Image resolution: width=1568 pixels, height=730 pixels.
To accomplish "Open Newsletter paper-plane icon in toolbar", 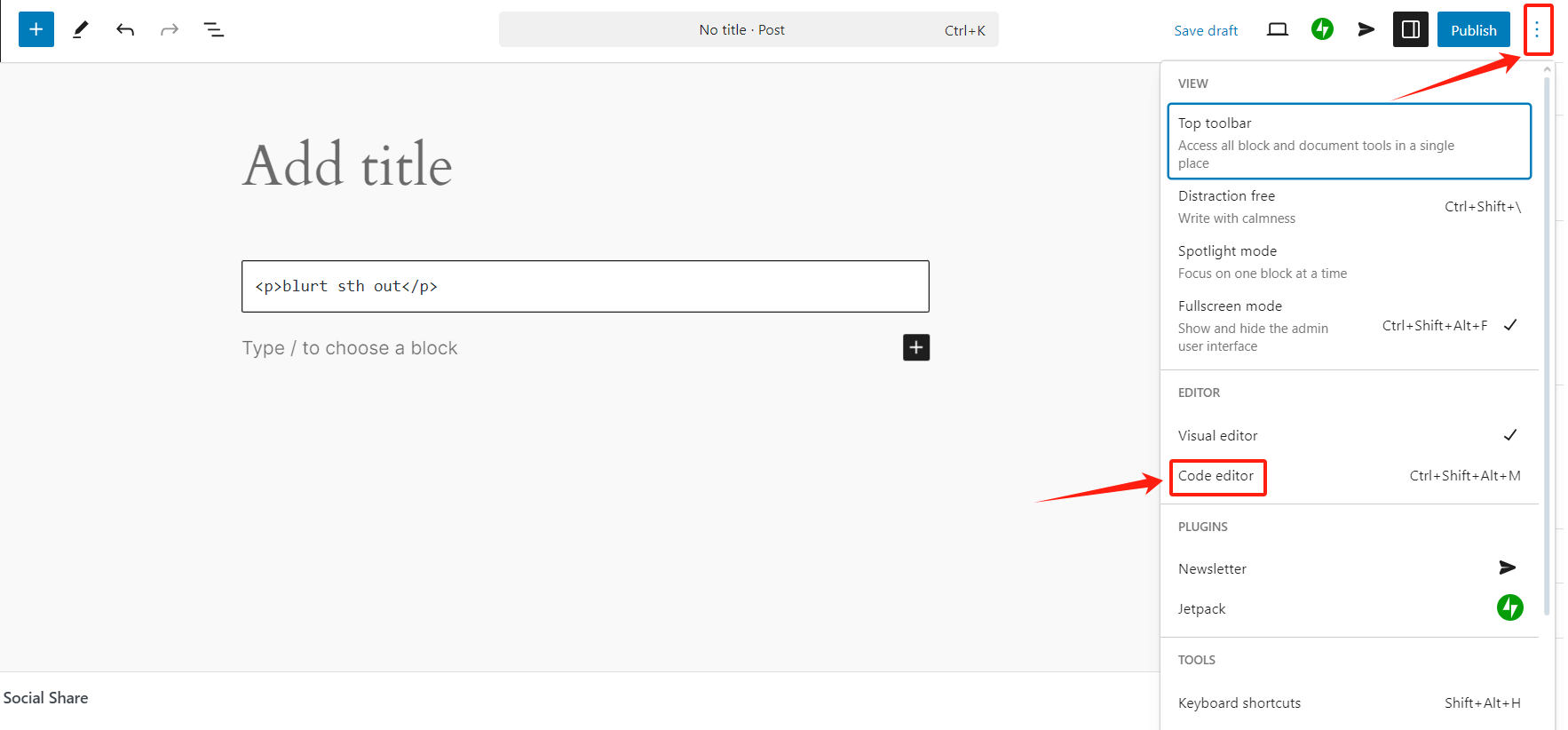I will (x=1366, y=29).
